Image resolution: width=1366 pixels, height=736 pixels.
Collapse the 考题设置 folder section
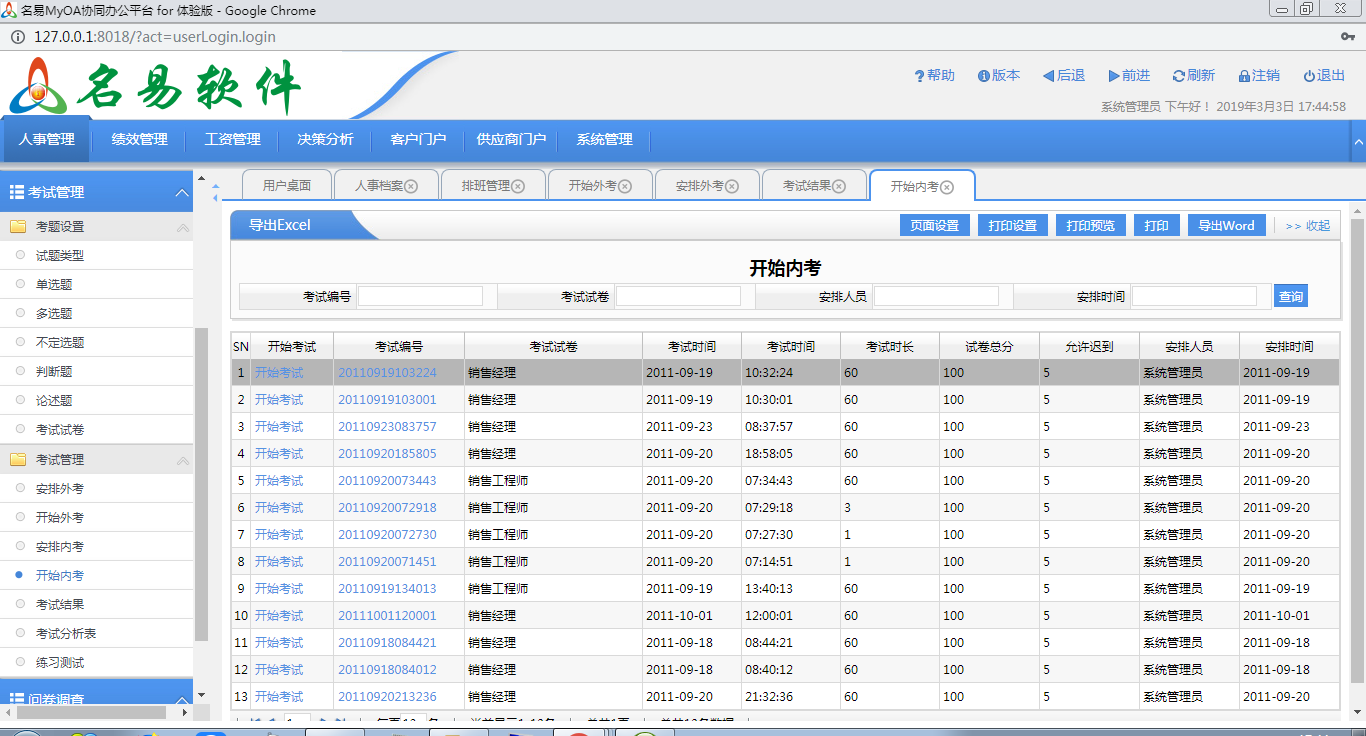[x=182, y=228]
